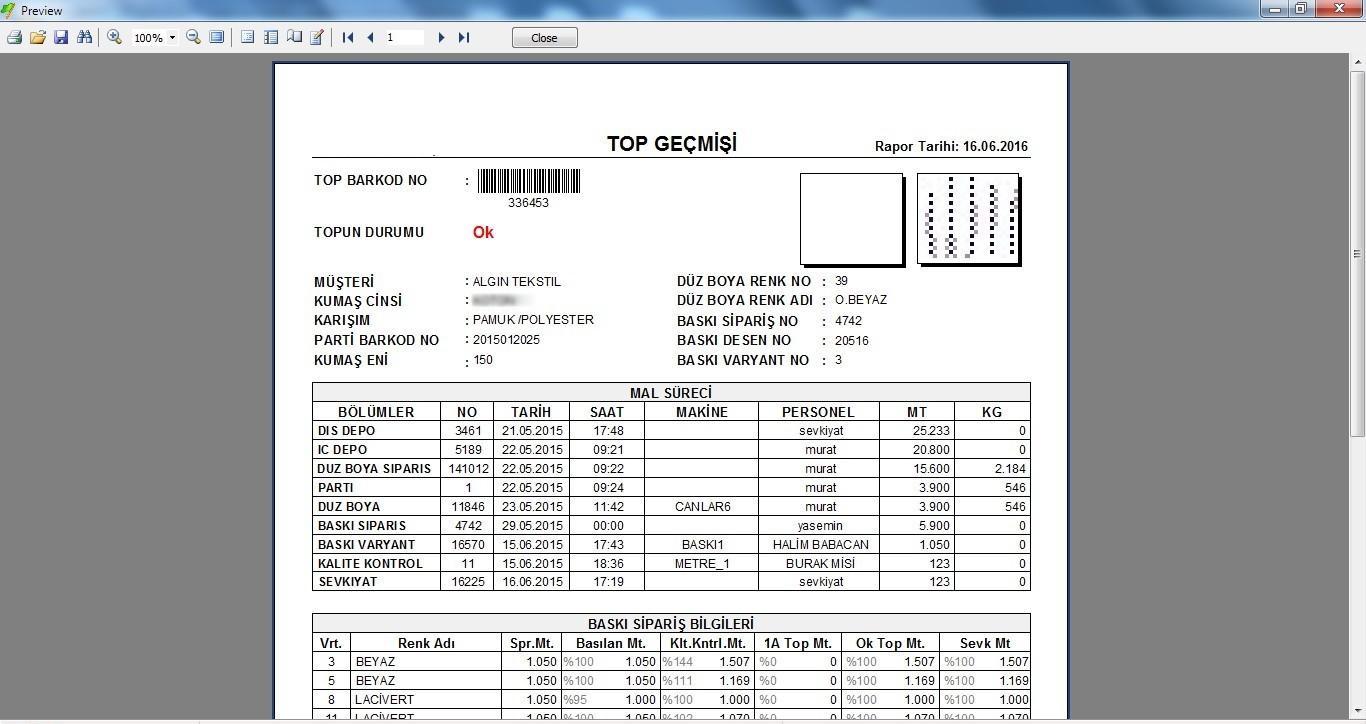
Task: Minimize the Preview window
Action: click(x=1275, y=9)
